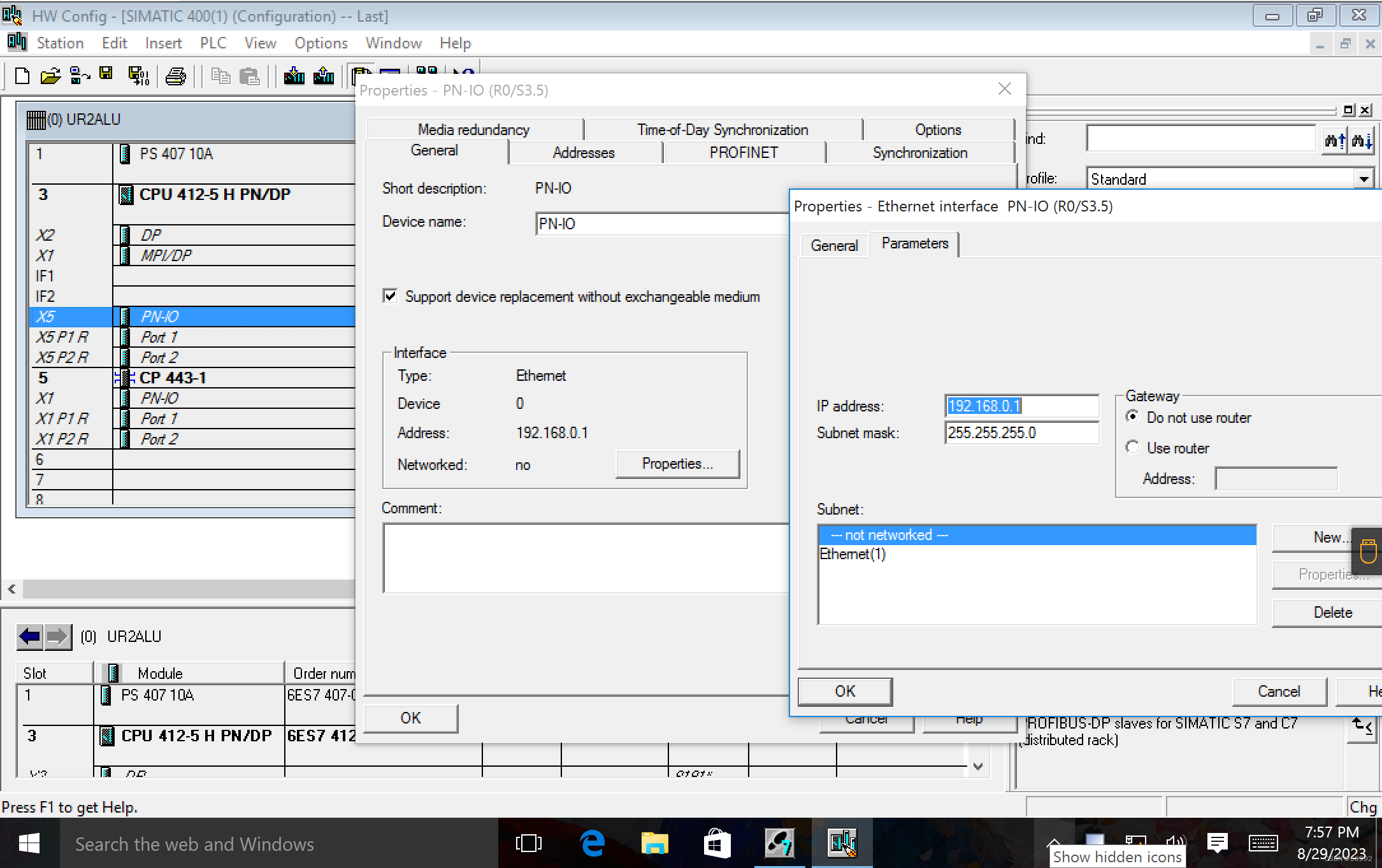Toggle device replacement without exchangeable medium checkbox
This screenshot has width=1382, height=868.
tap(390, 296)
